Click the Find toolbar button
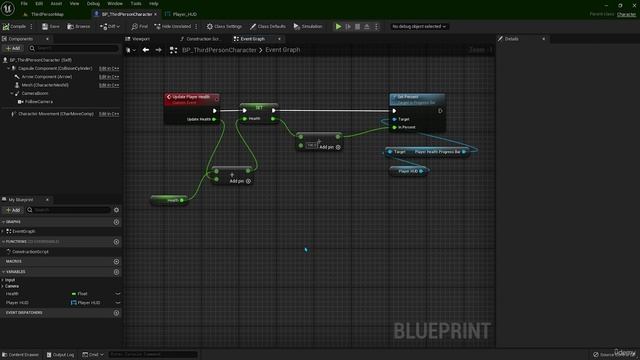The image size is (640, 360). click(140, 27)
